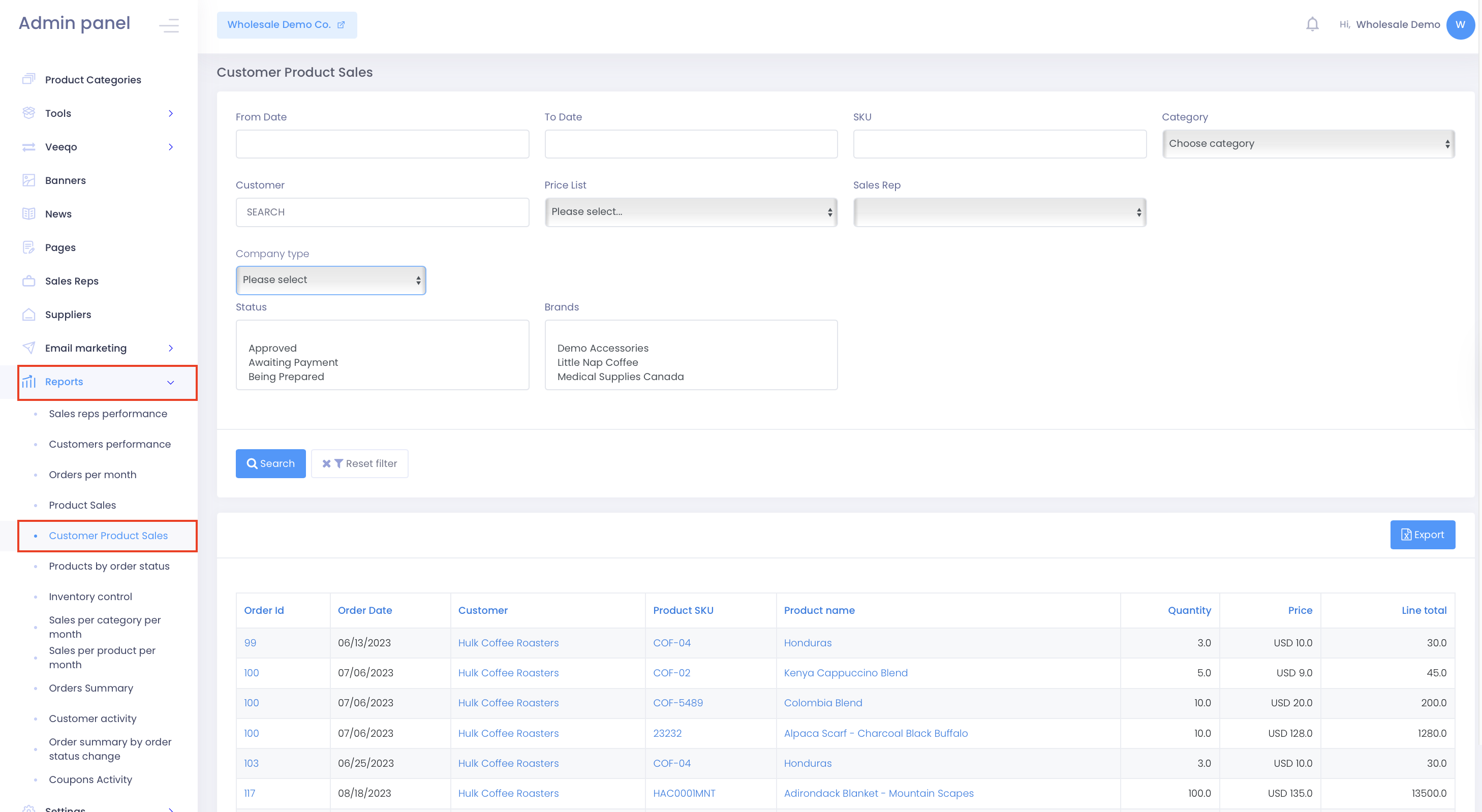Open the Price List dropdown

coord(690,212)
